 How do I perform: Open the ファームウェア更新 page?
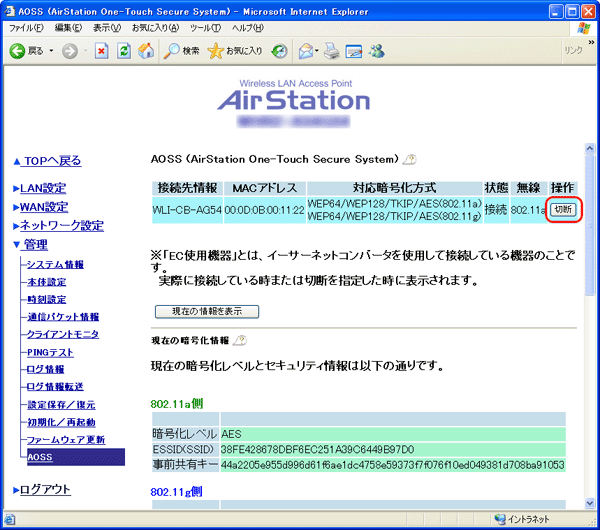(66, 440)
